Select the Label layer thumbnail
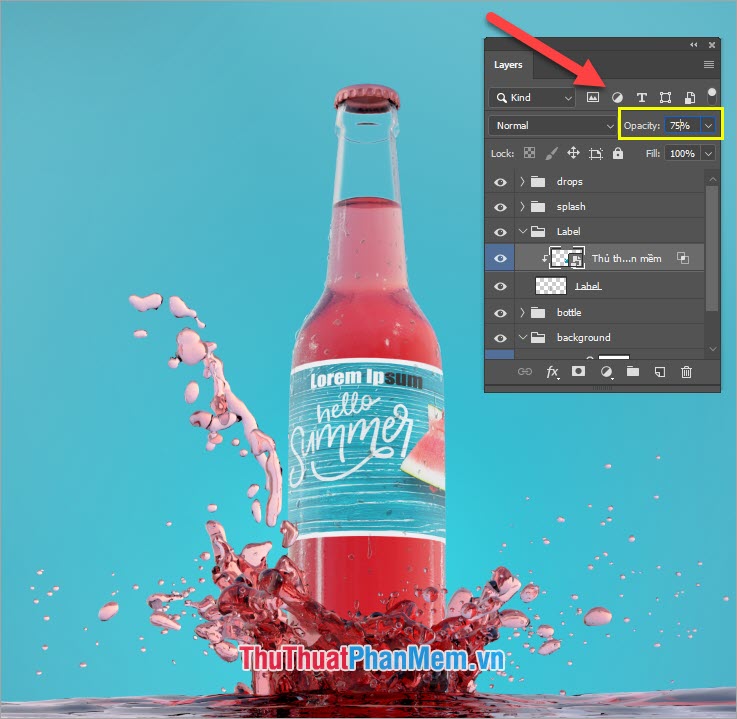The width and height of the screenshot is (737, 719). point(551,286)
